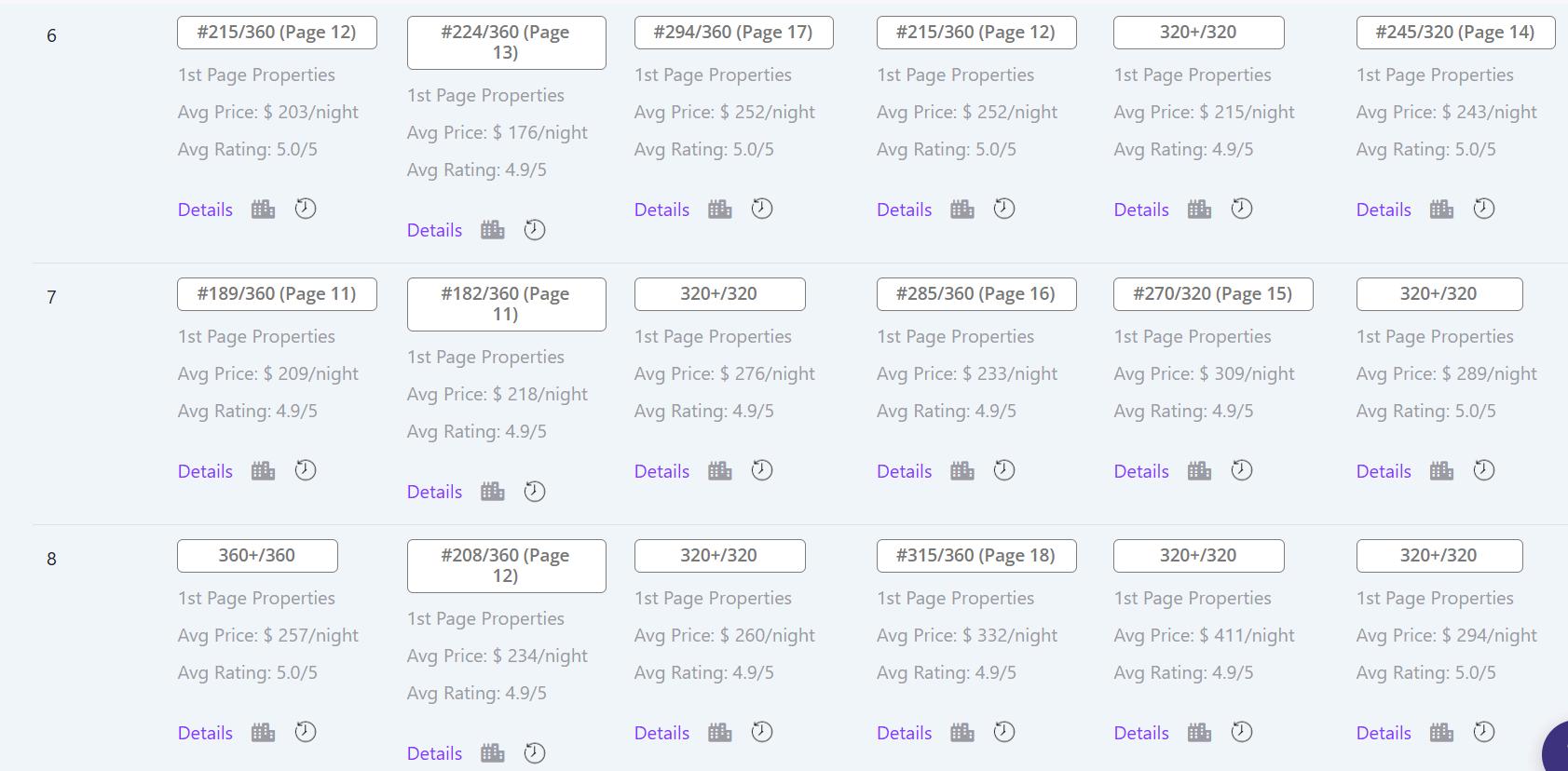Click the text 'Avg Price: $ 309/night'
Viewport: 1568px width, 771px height.
pyautogui.click(x=1205, y=373)
